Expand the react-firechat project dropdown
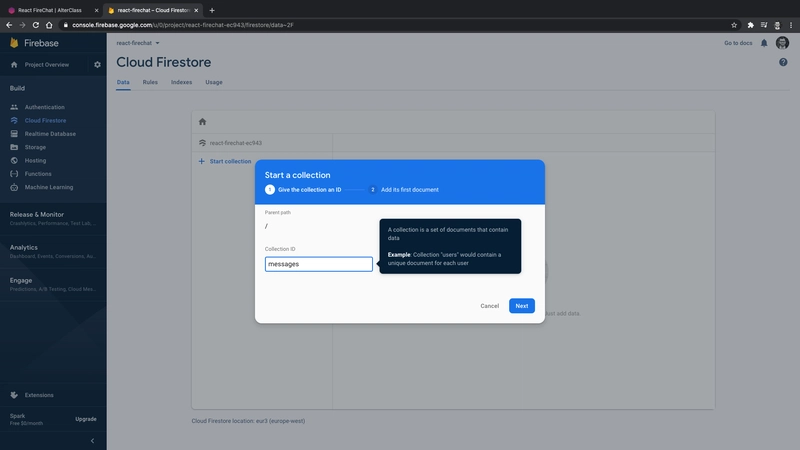Image resolution: width=800 pixels, height=450 pixels. (x=138, y=43)
